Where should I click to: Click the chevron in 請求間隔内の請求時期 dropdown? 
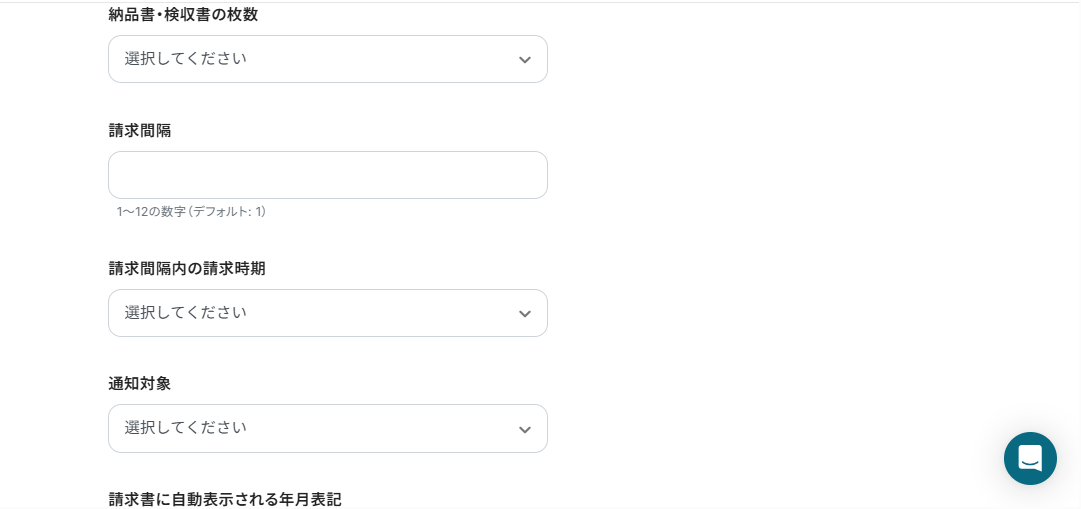[x=525, y=314]
